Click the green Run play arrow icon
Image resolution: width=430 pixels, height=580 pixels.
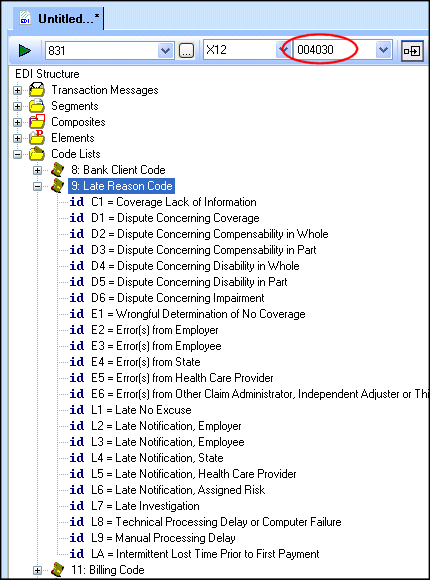click(25, 50)
